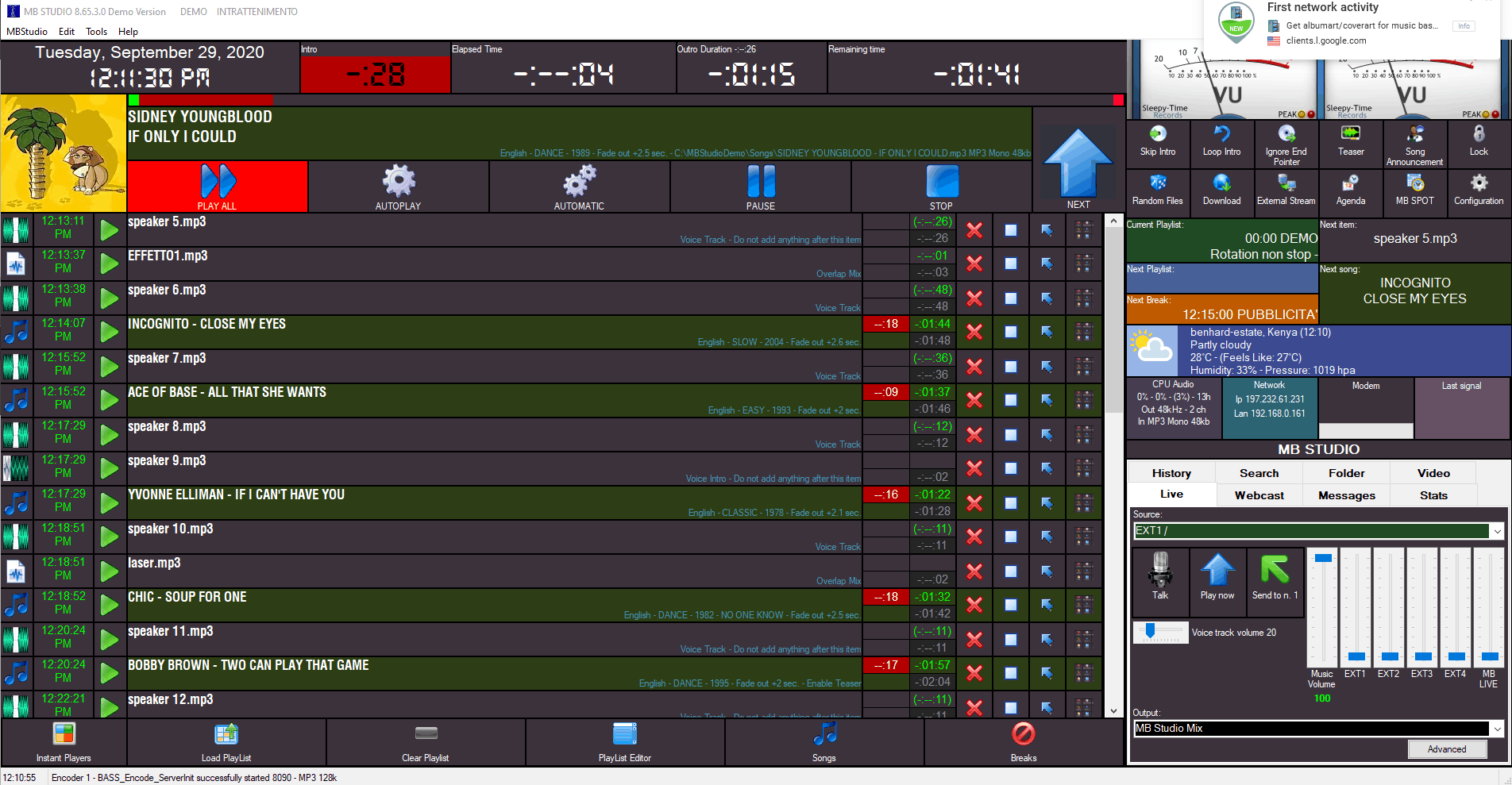Adjust the Voice track volume slider
This screenshot has width=1512, height=785.
1150,632
